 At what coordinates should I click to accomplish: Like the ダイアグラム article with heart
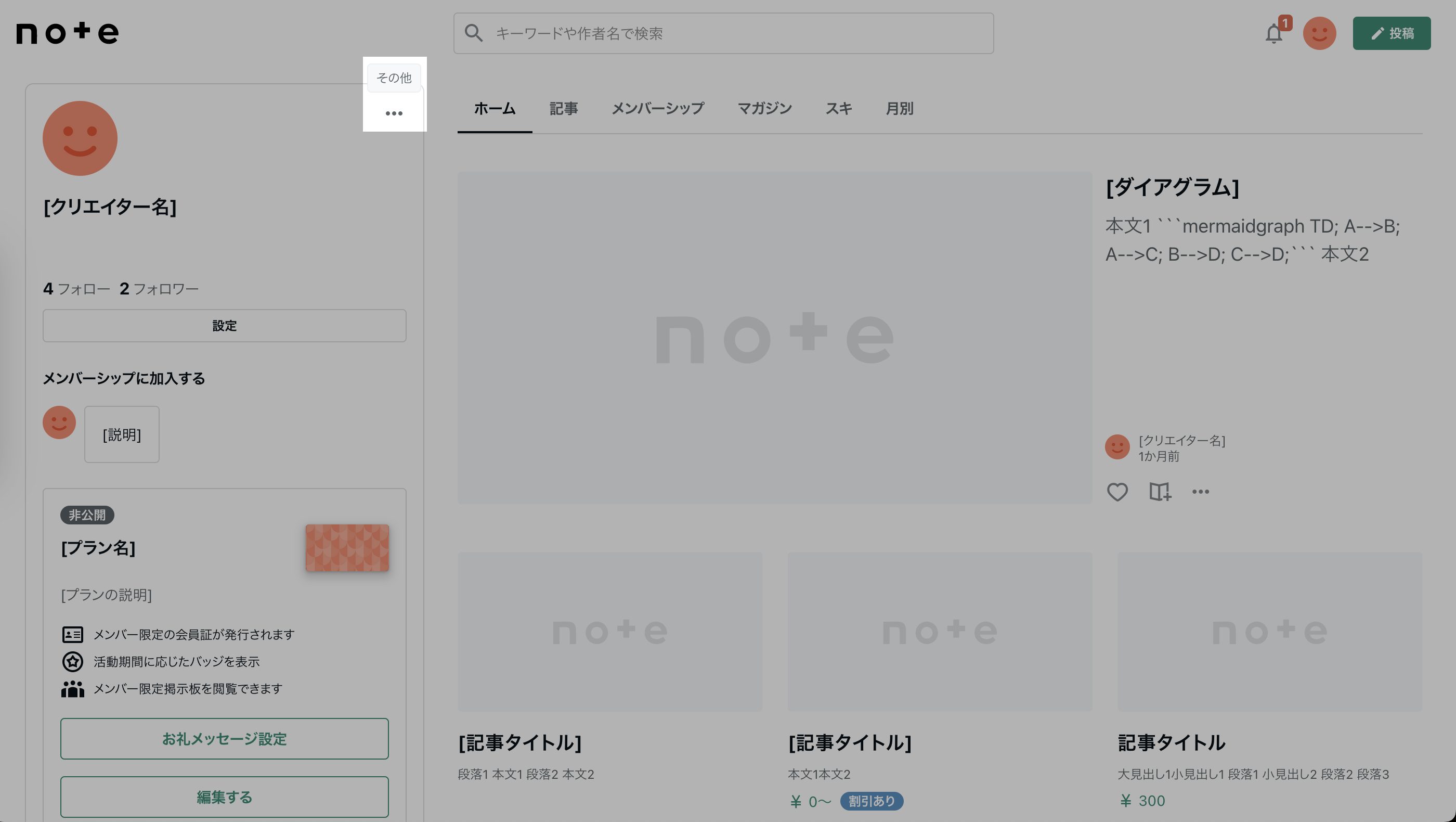click(x=1117, y=492)
